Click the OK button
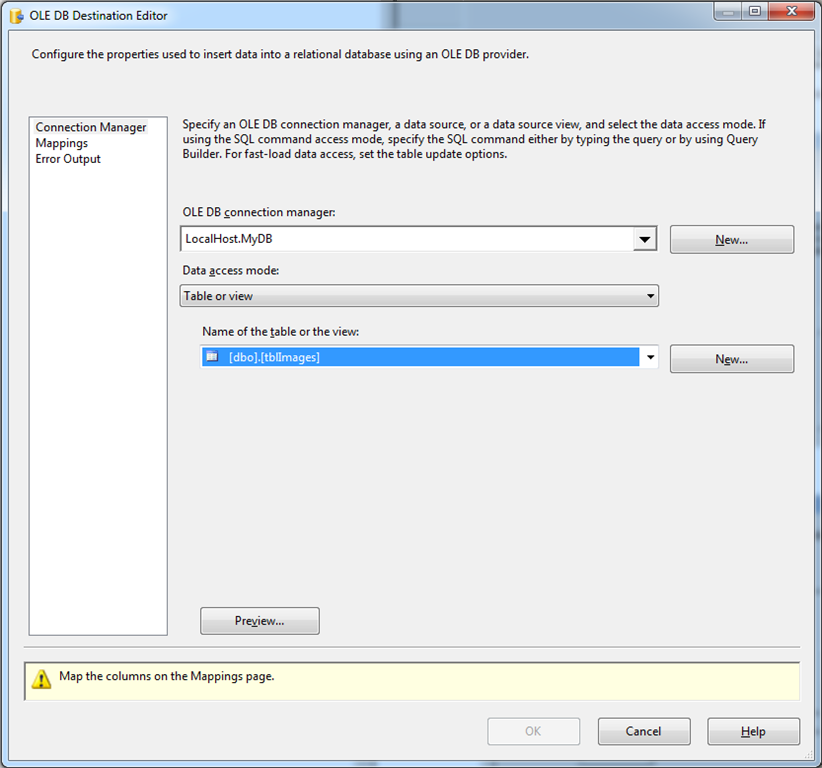This screenshot has width=822, height=768. click(x=533, y=731)
